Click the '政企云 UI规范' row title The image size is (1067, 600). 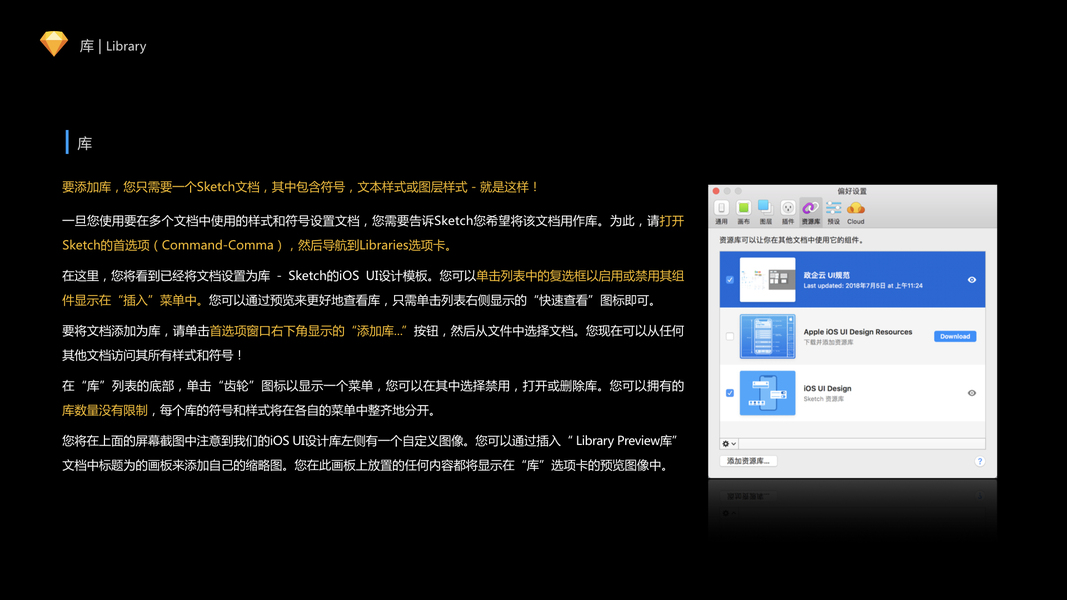point(826,276)
